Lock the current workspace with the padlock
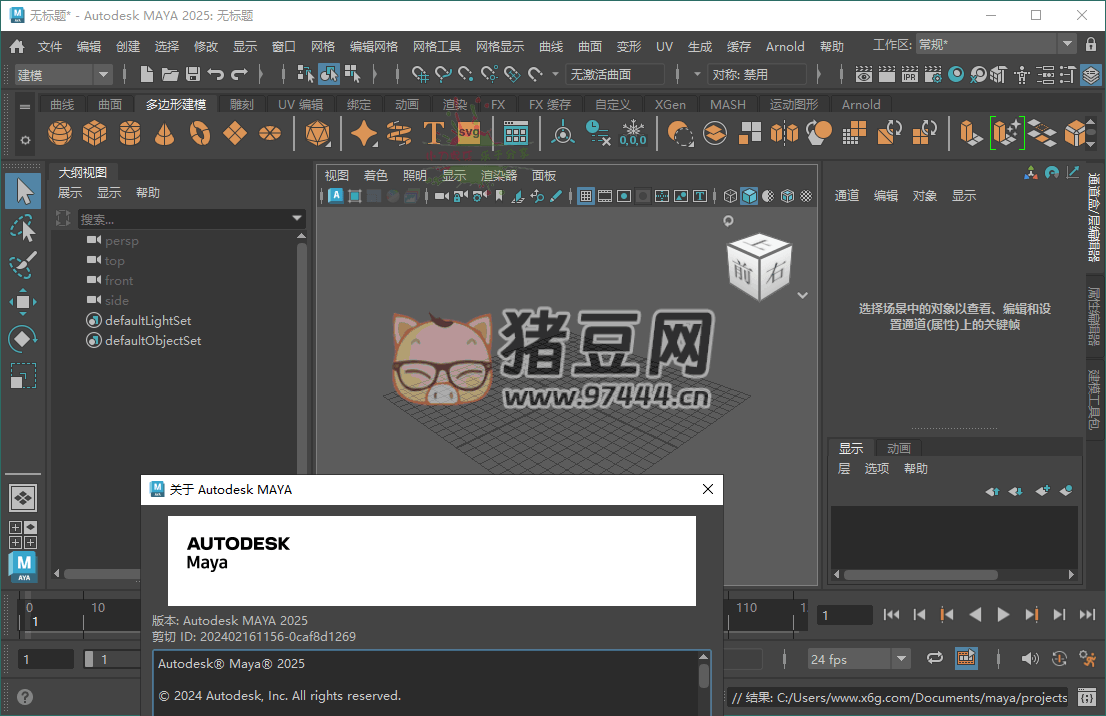This screenshot has width=1106, height=716. click(1090, 43)
